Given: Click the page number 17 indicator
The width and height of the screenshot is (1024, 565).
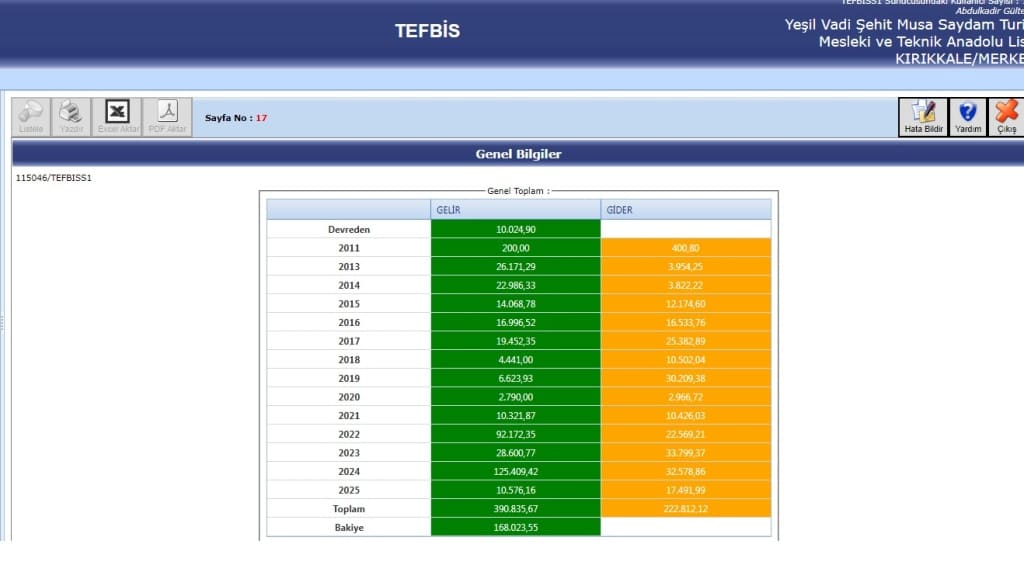Looking at the screenshot, I should coord(261,118).
